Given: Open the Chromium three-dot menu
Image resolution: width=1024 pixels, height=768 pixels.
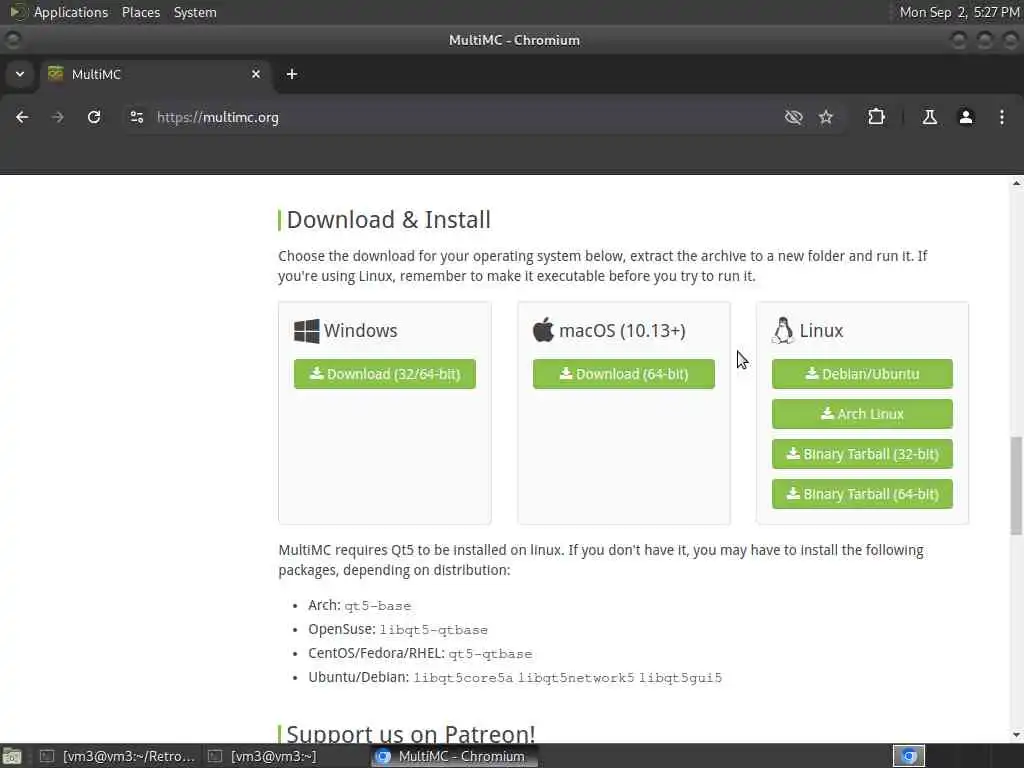Looking at the screenshot, I should 1002,118.
